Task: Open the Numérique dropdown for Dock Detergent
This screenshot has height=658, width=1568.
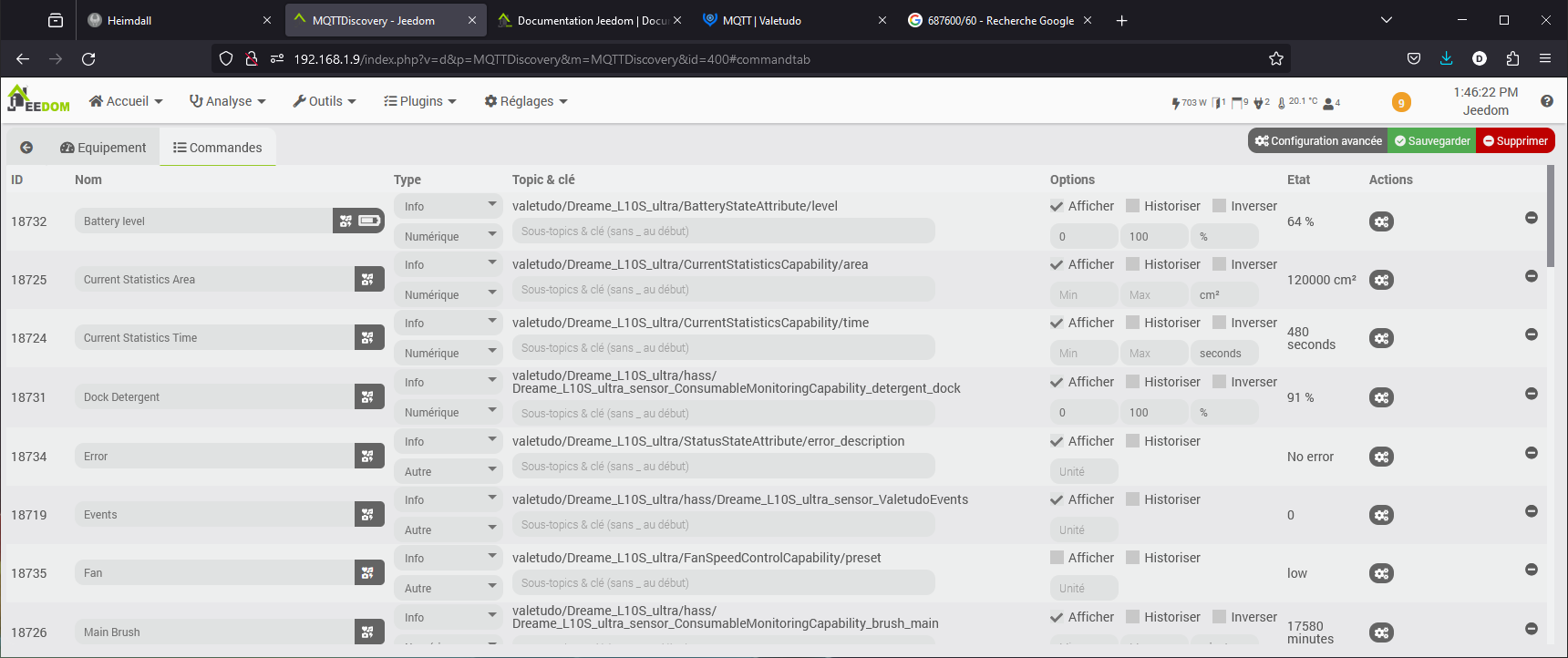Action: pyautogui.click(x=449, y=413)
